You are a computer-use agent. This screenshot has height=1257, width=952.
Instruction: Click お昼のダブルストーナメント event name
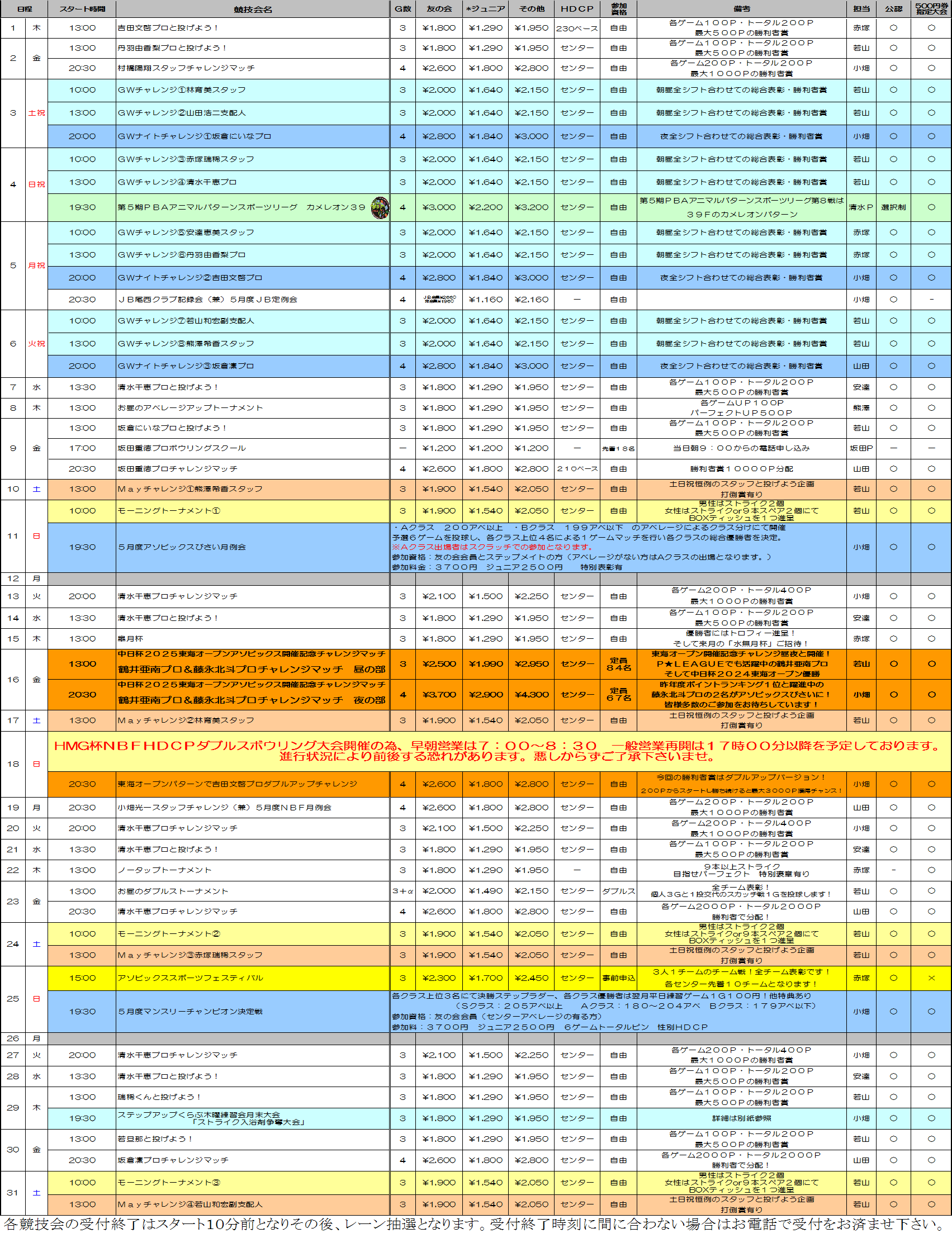tap(173, 891)
